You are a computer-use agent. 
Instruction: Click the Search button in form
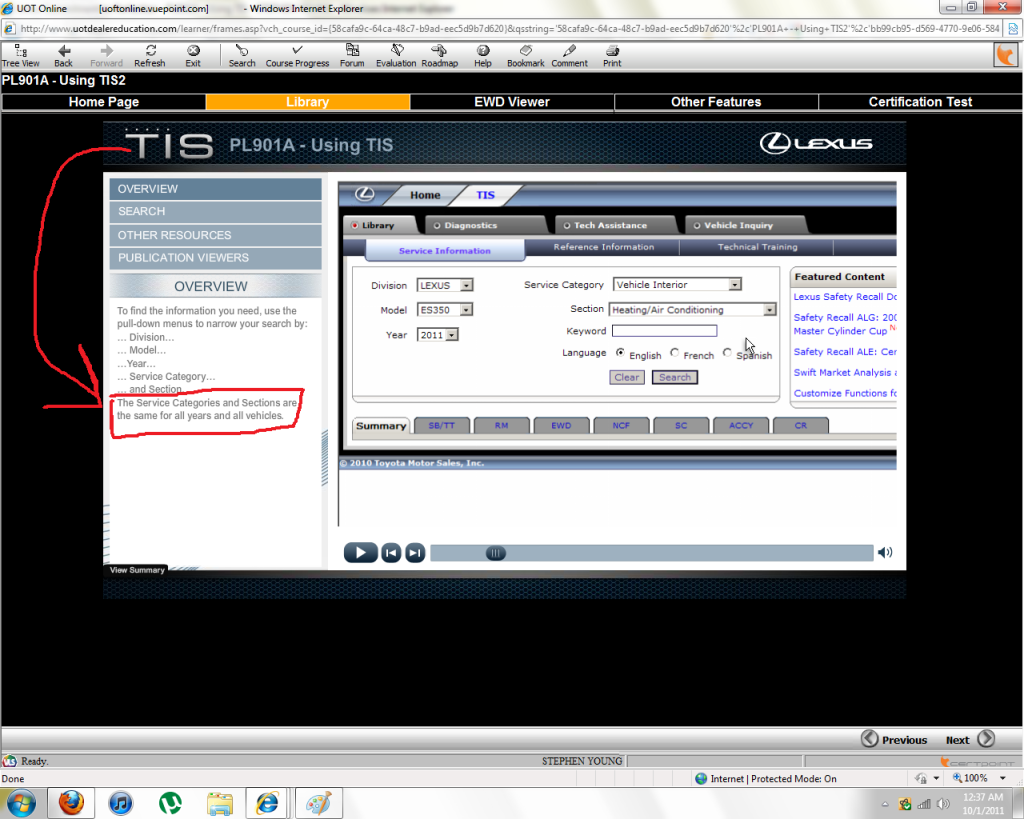click(674, 377)
